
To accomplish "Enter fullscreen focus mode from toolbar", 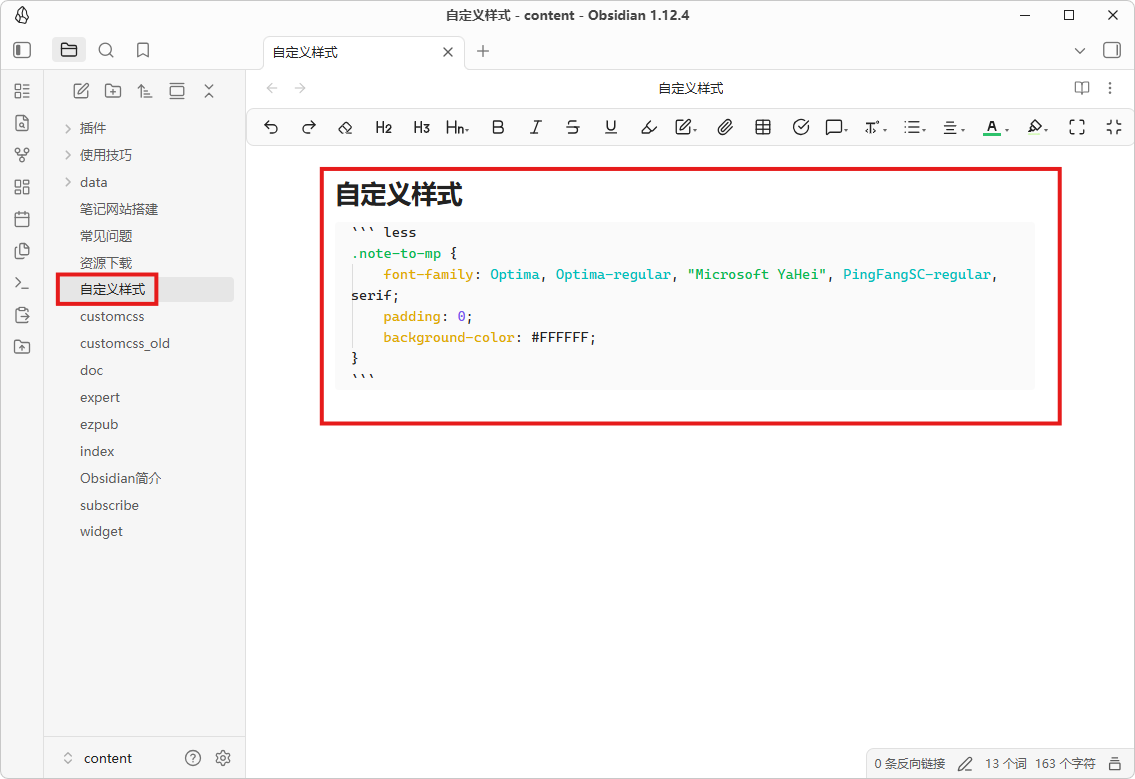I will (1076, 127).
